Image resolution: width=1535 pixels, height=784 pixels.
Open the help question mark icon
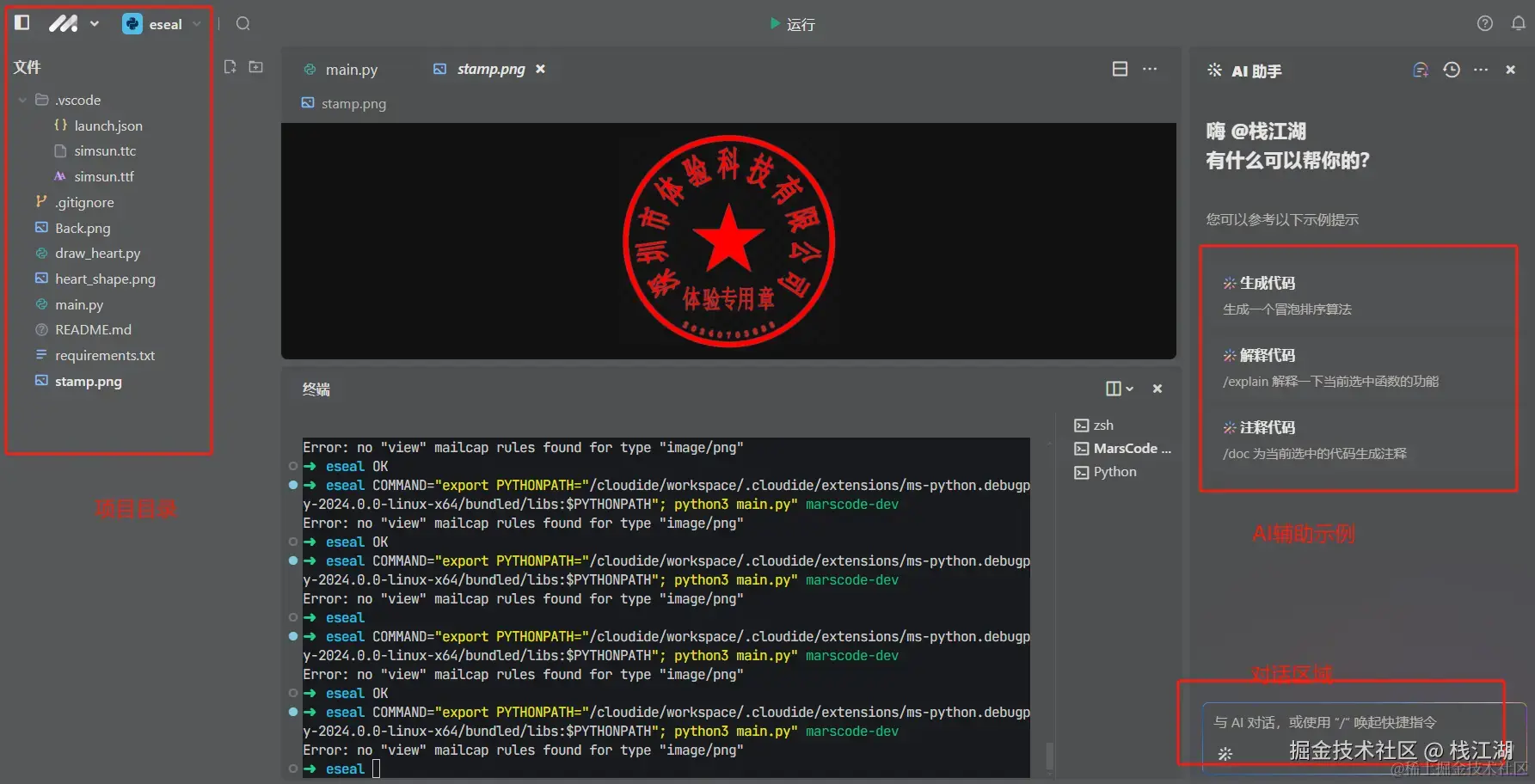point(1485,24)
